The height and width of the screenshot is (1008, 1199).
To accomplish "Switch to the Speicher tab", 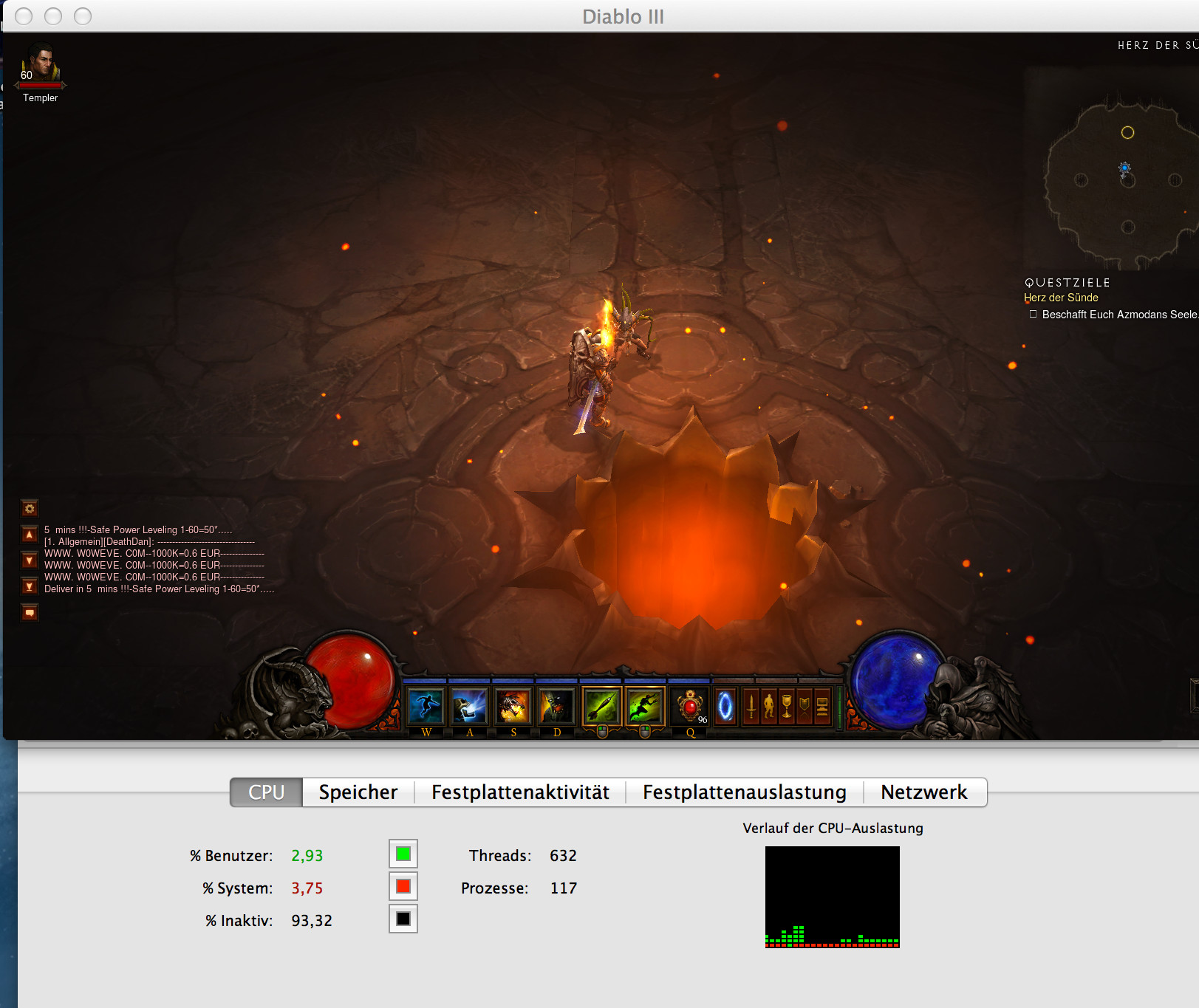I will pos(358,792).
